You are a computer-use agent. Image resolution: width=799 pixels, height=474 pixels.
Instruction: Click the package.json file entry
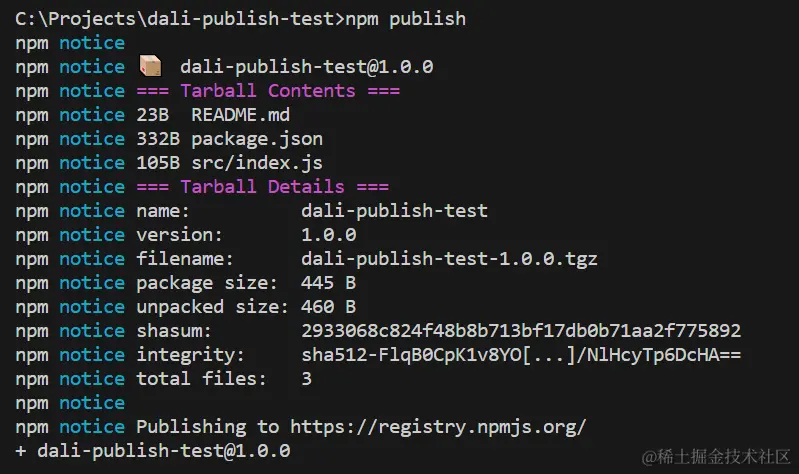[257, 139]
